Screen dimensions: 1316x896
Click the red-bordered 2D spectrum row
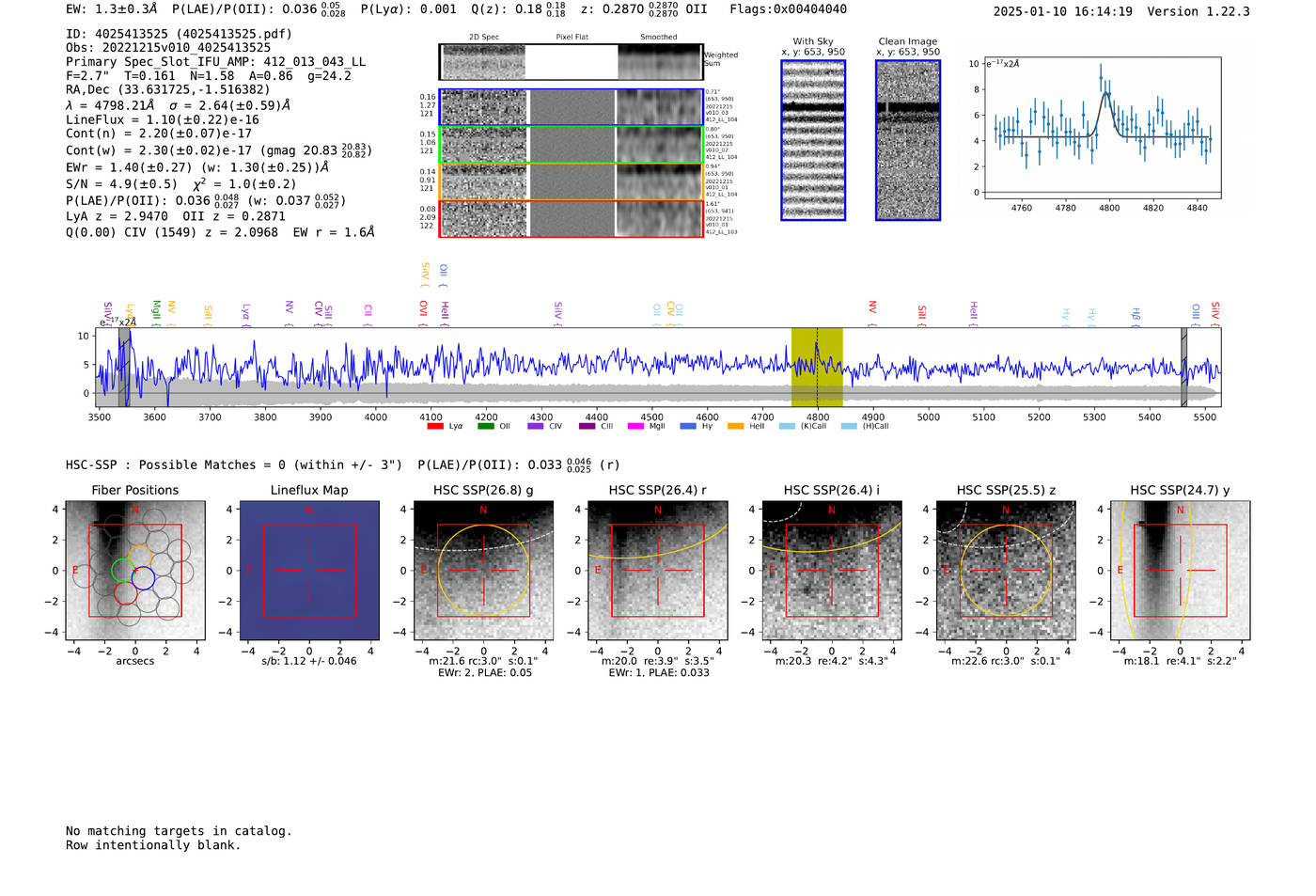point(572,218)
